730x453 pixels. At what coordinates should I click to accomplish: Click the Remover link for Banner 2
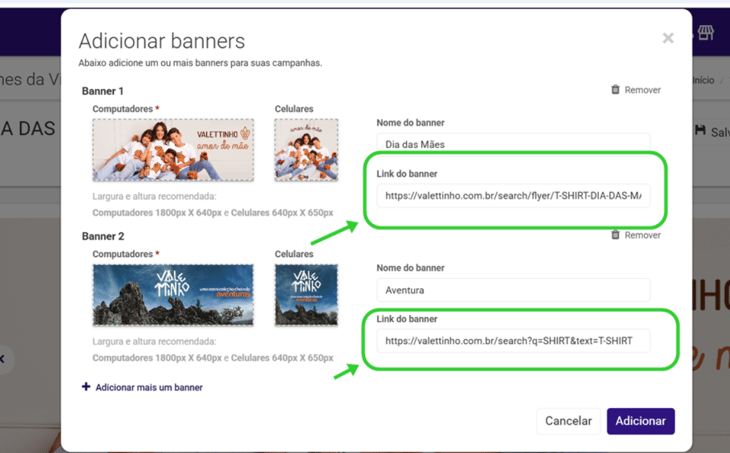pyautogui.click(x=642, y=235)
